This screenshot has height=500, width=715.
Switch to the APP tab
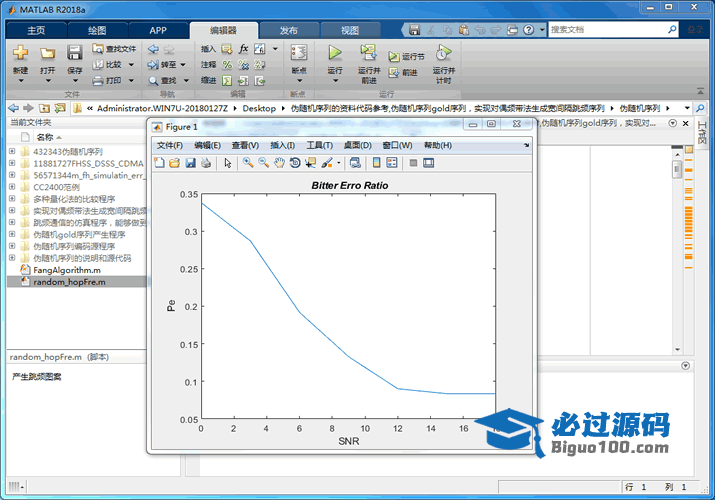(158, 31)
